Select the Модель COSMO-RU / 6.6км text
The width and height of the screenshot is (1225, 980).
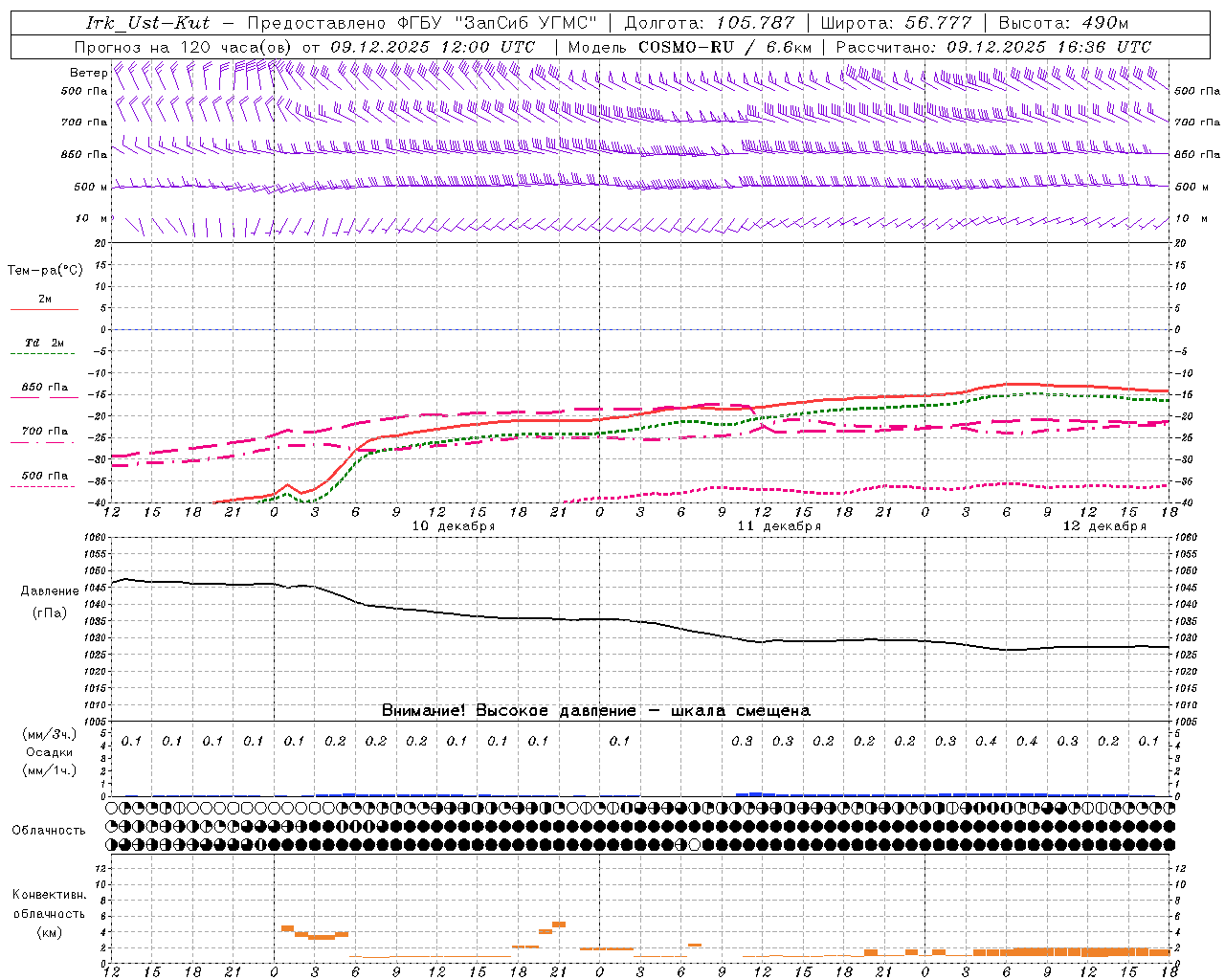(689, 47)
